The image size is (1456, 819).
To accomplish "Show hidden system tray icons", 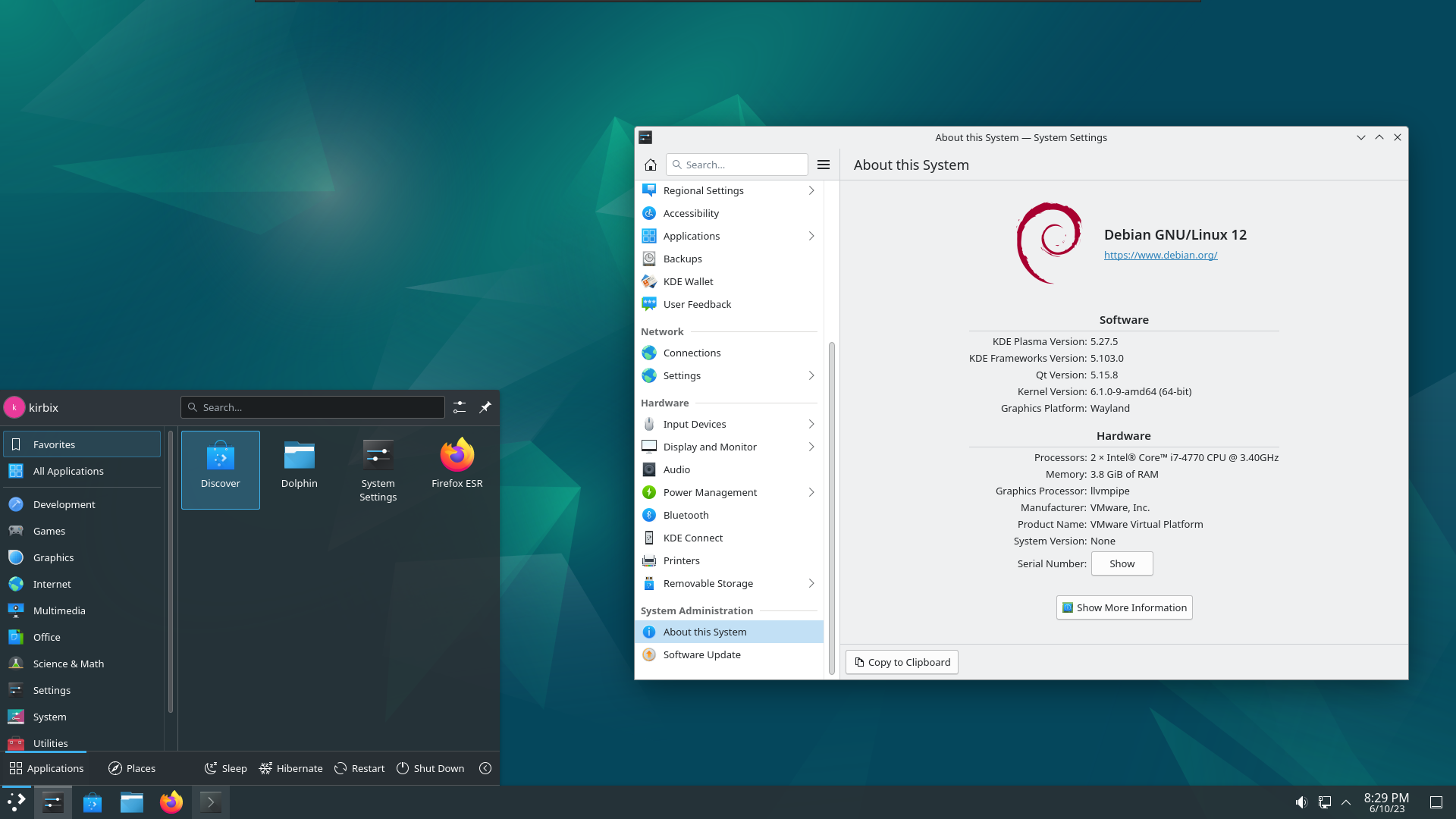I will 1346,802.
